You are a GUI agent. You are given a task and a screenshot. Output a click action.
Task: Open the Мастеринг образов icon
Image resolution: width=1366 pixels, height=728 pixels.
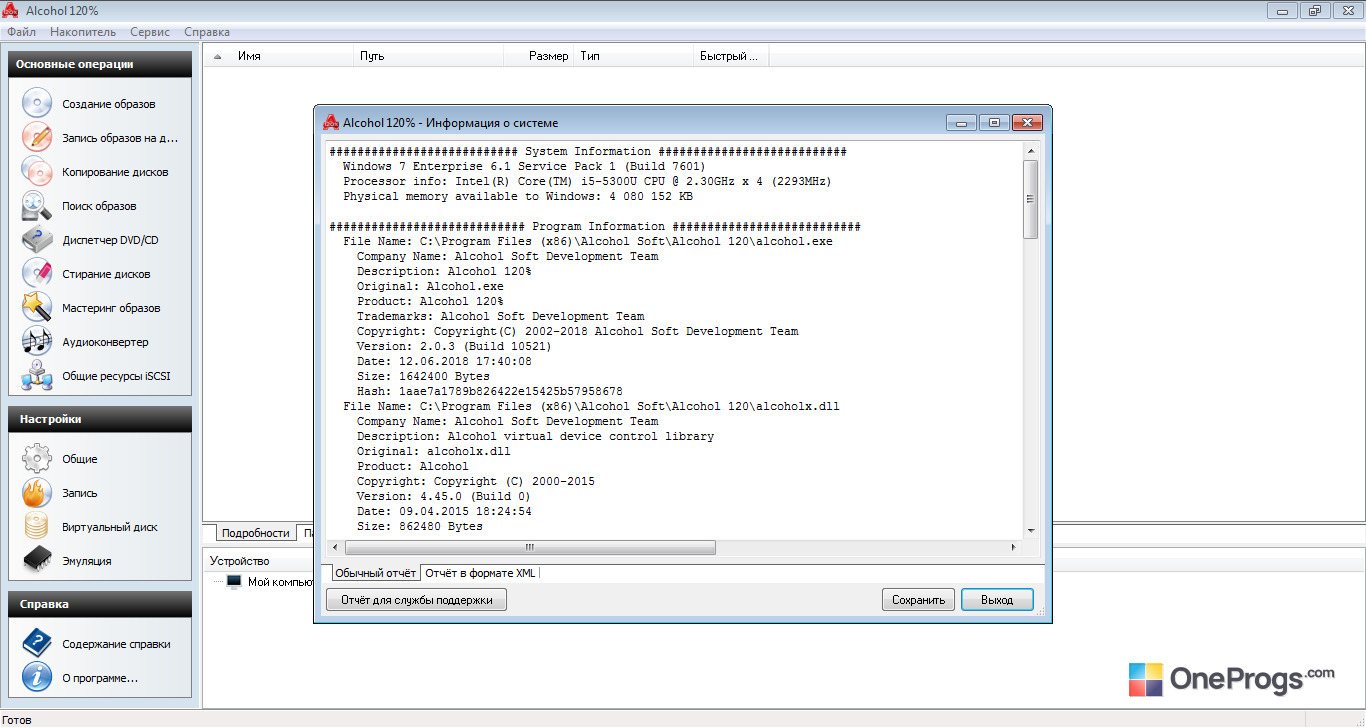pyautogui.click(x=37, y=308)
